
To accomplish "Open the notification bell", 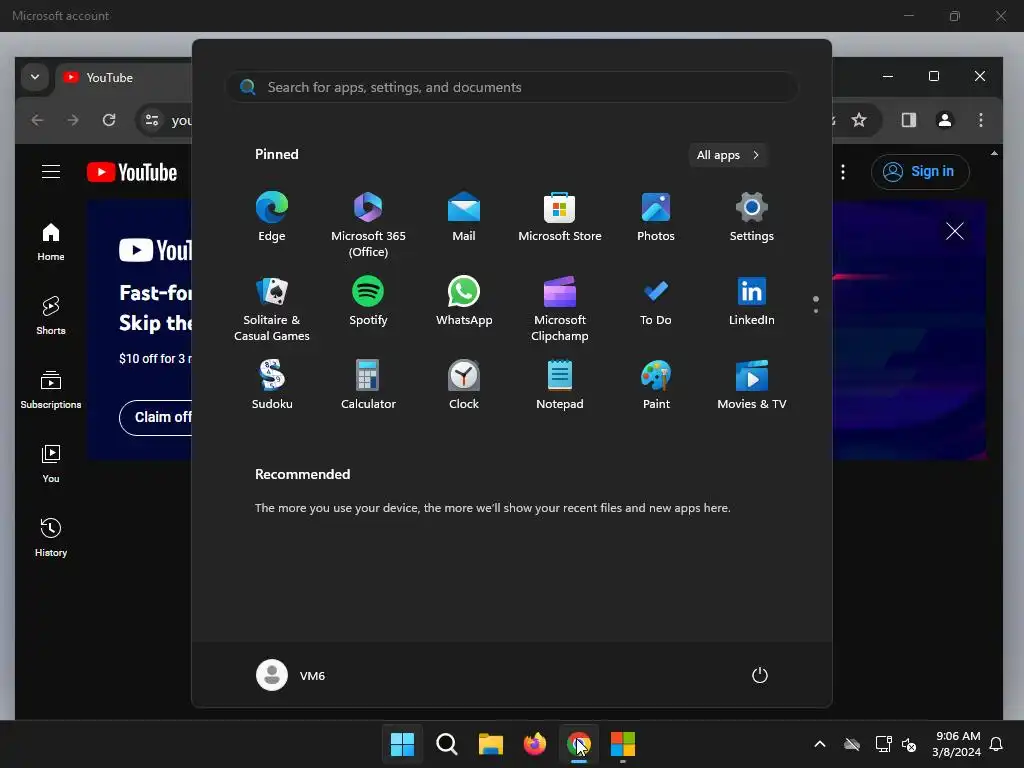I will point(996,744).
